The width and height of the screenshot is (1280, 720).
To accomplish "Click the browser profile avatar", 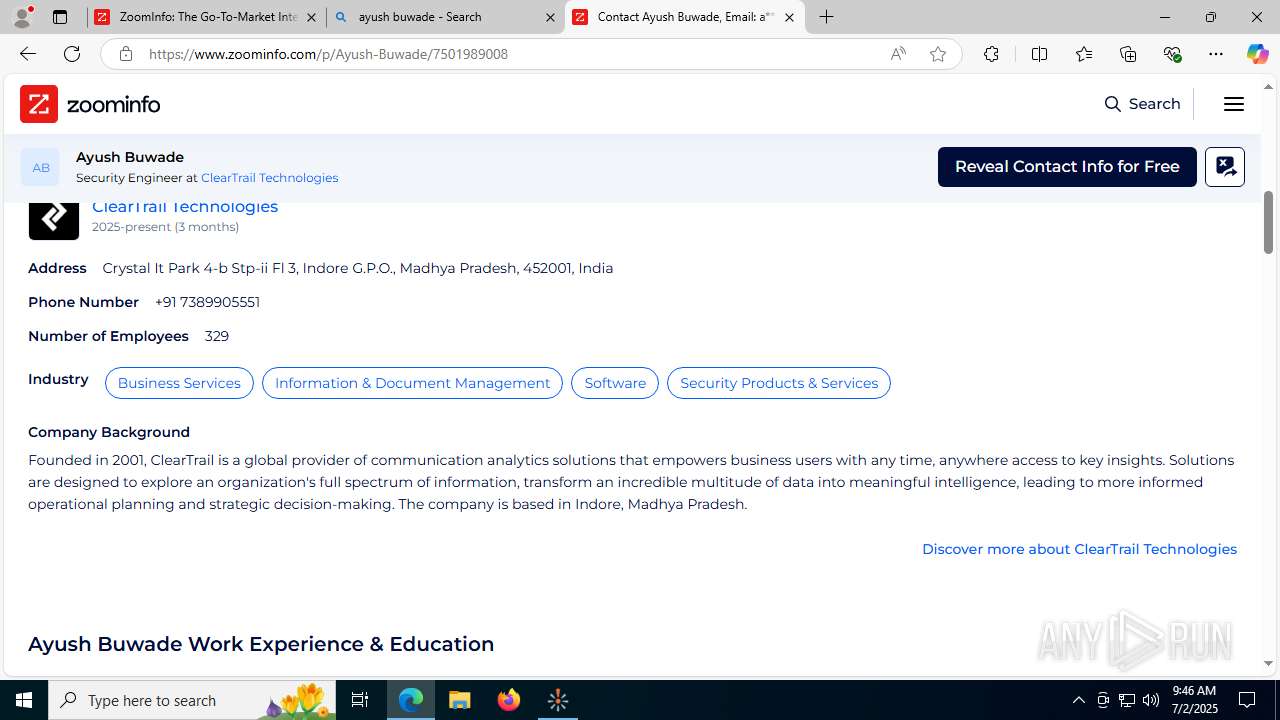I will [22, 17].
